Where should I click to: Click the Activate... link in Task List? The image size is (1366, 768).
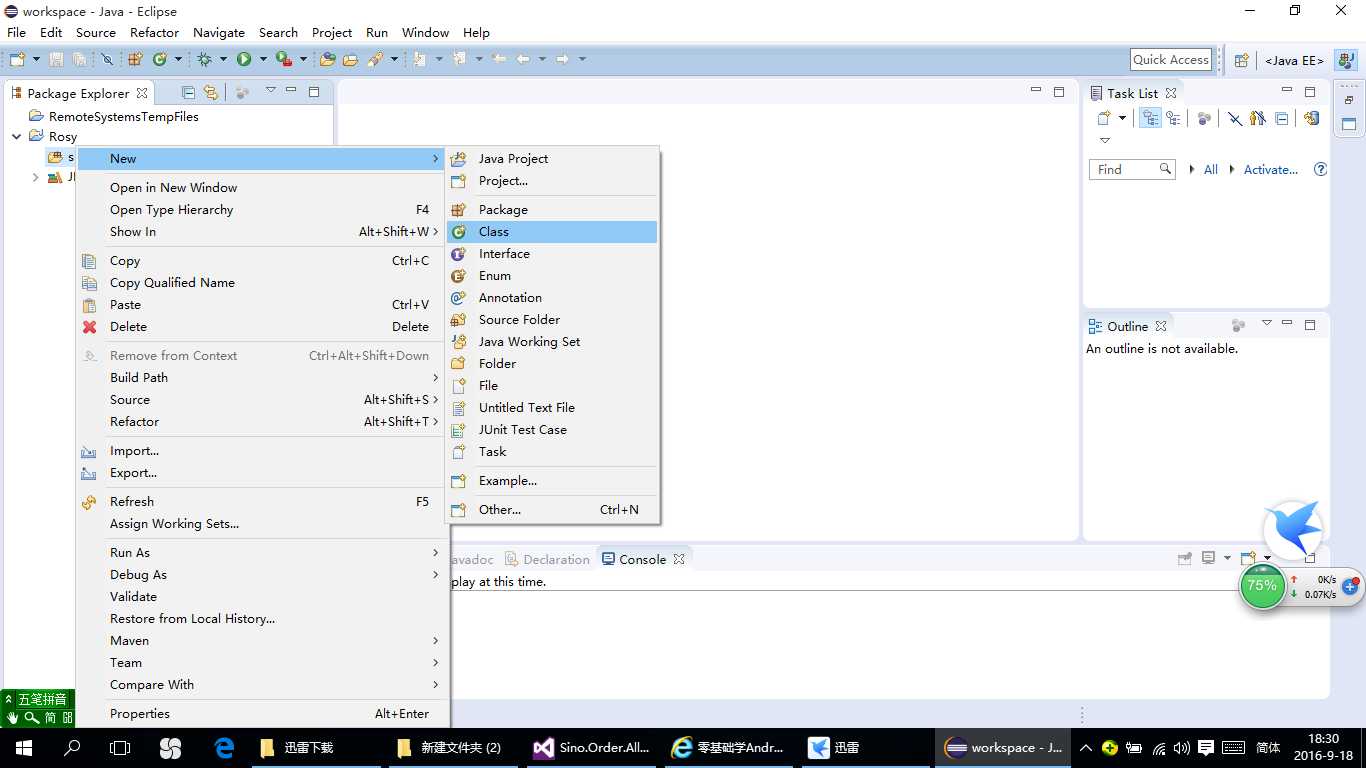coord(1270,169)
